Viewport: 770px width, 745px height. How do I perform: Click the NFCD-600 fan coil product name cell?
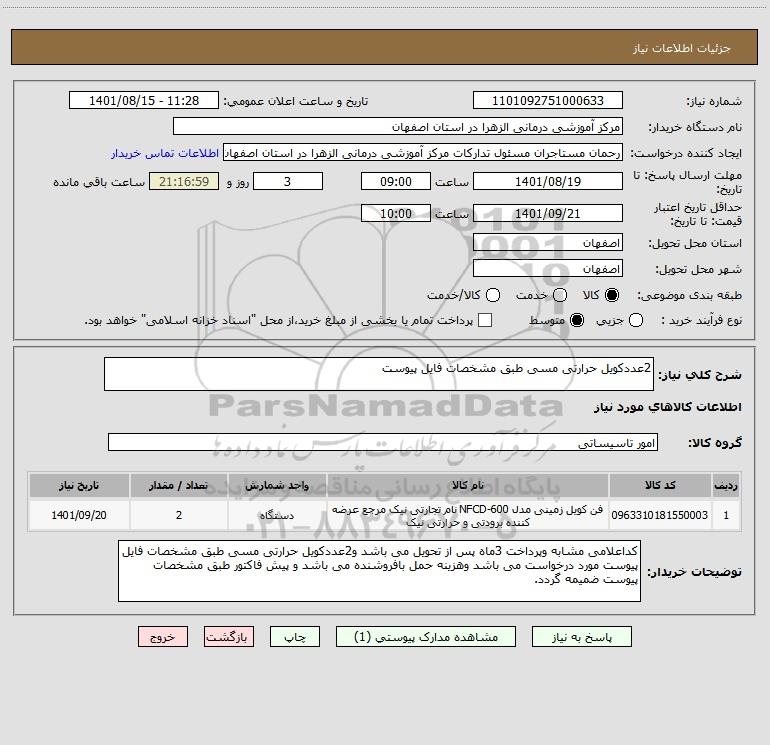point(468,515)
